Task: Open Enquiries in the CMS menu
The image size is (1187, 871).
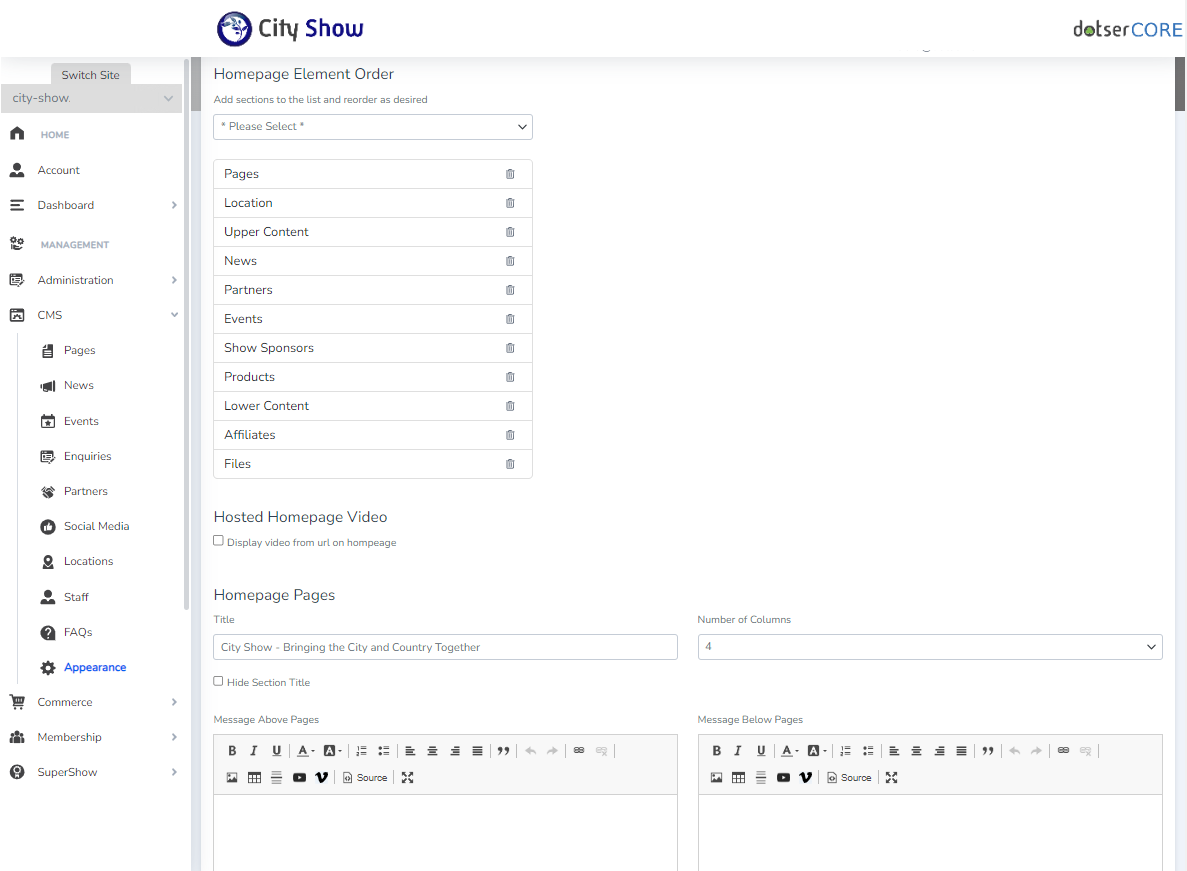Action: click(x=87, y=456)
